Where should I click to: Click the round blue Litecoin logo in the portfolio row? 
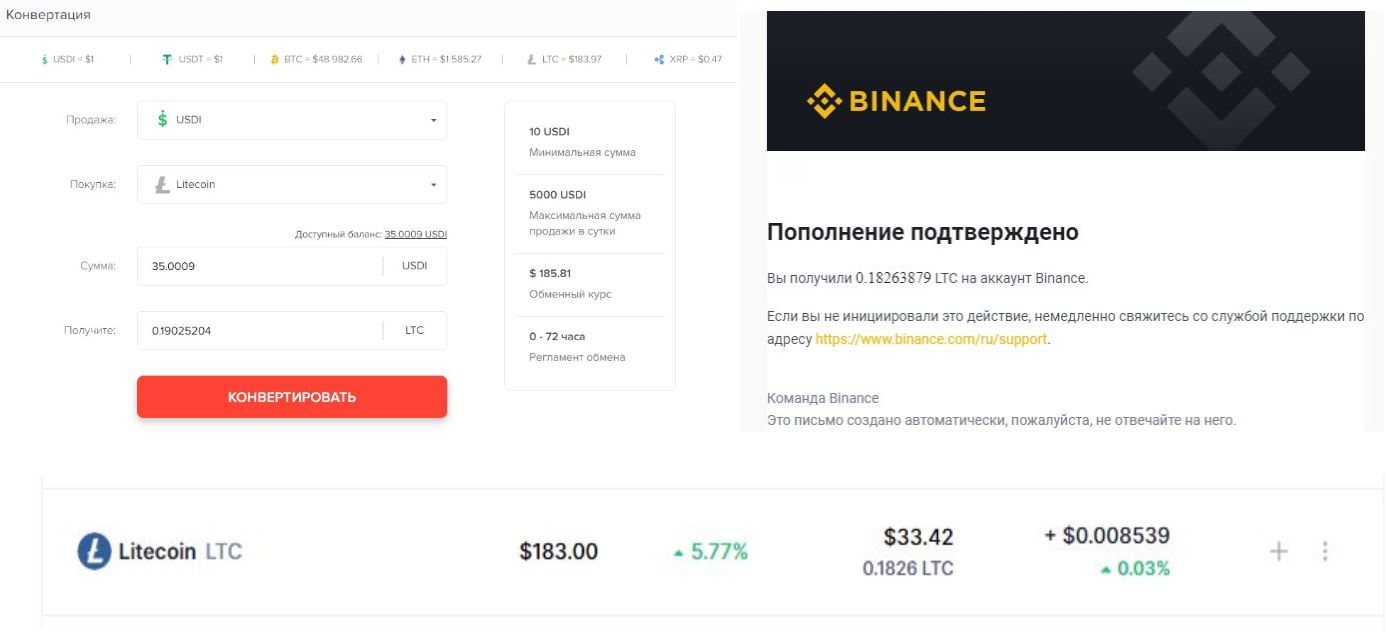click(94, 551)
